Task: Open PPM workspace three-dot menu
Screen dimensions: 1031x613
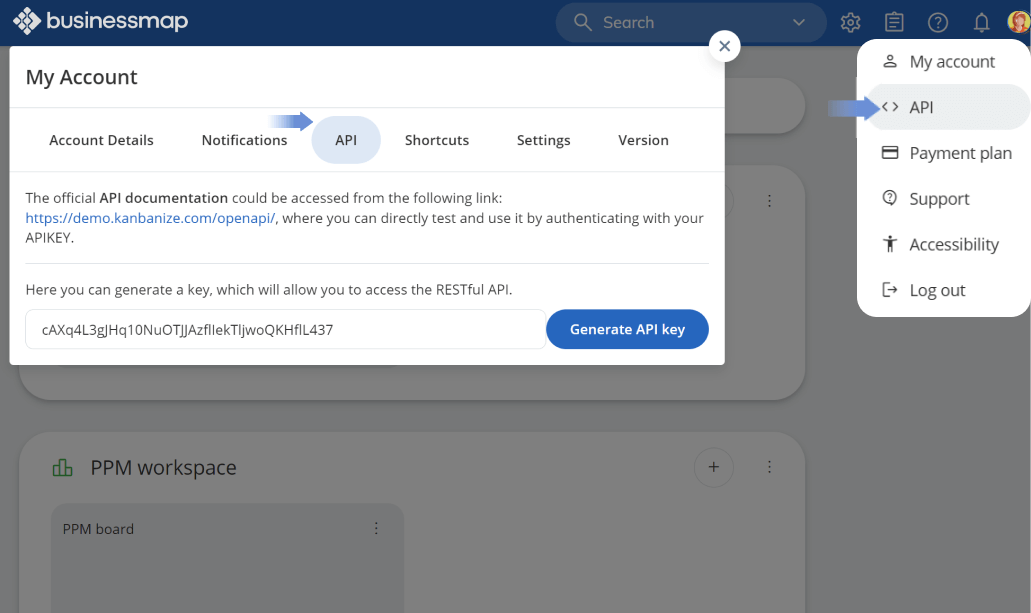Action: tap(769, 467)
